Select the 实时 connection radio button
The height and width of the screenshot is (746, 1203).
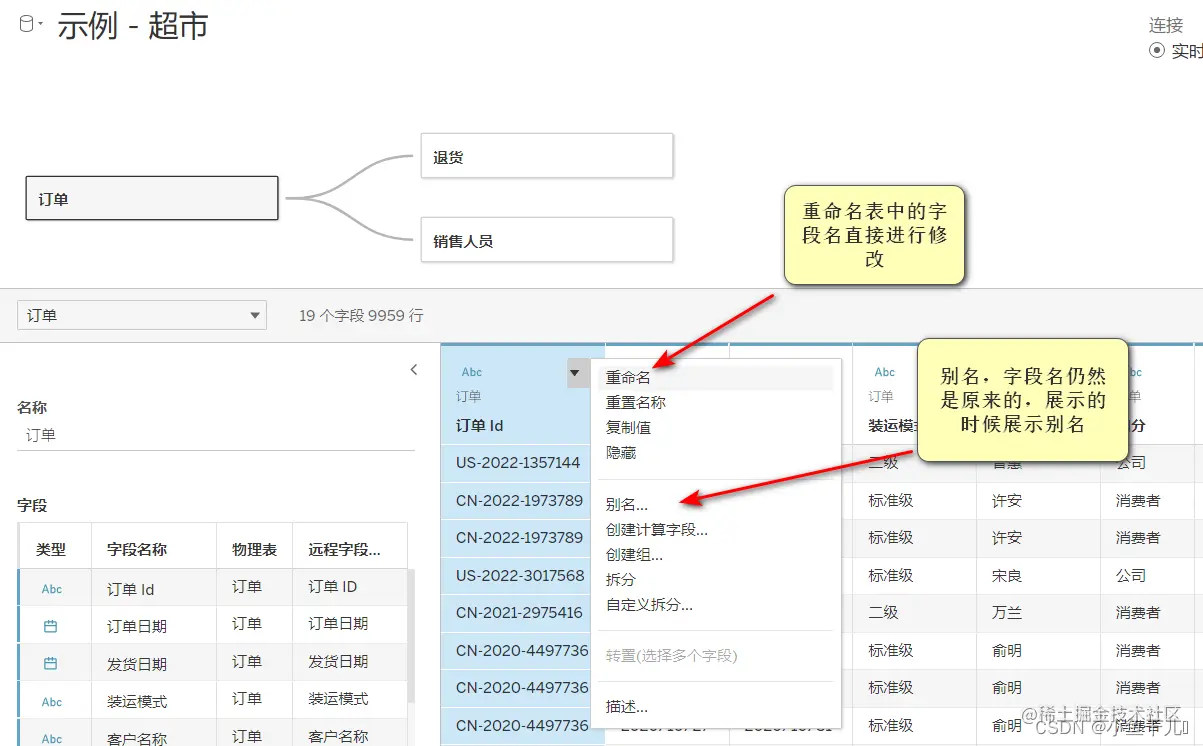[x=1157, y=51]
